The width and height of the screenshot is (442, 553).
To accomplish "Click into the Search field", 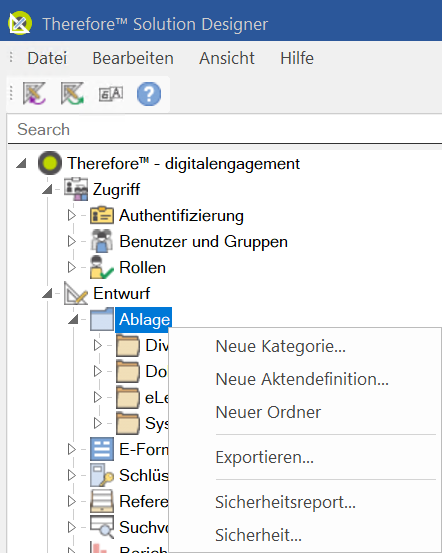I will click(225, 129).
